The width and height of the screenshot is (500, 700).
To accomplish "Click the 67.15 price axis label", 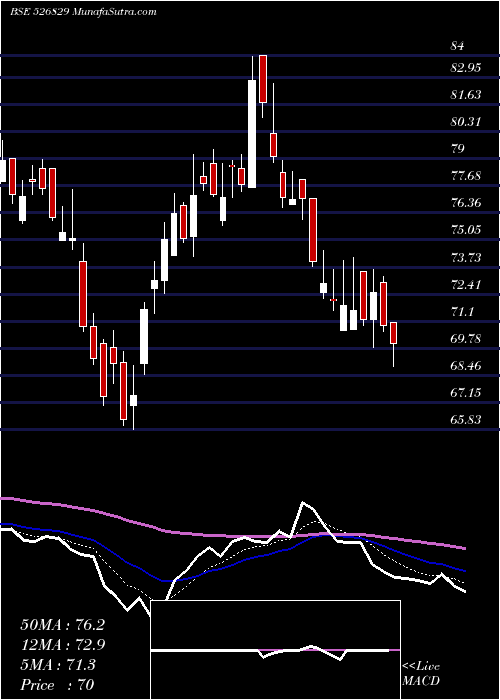I will (466, 393).
